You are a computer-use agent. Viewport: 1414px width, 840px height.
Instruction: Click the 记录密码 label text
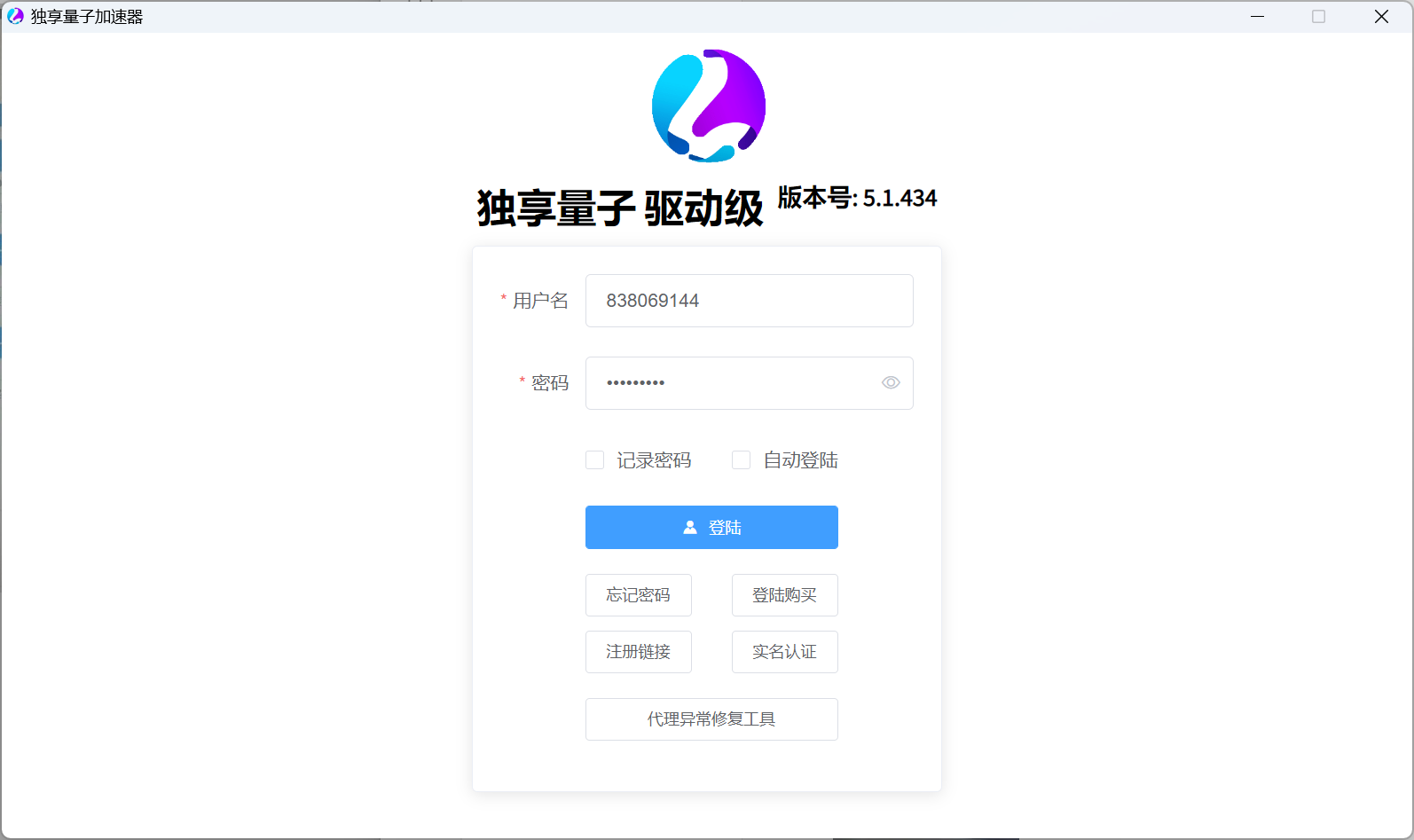[655, 460]
